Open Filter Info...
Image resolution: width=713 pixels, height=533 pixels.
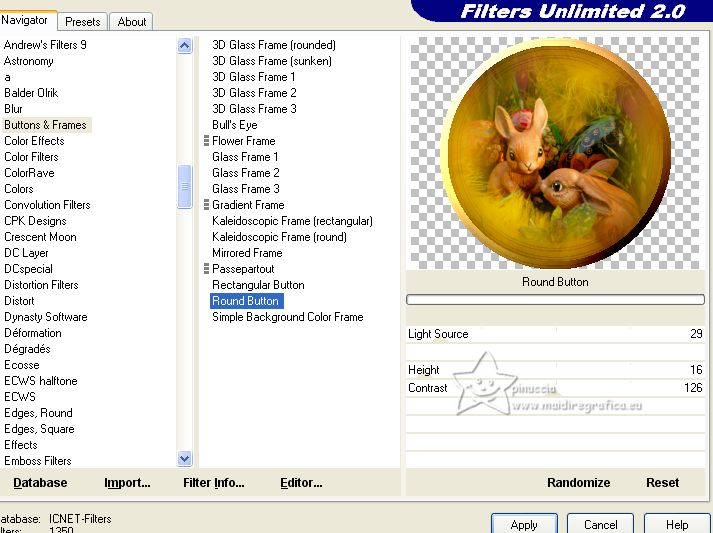coord(214,483)
